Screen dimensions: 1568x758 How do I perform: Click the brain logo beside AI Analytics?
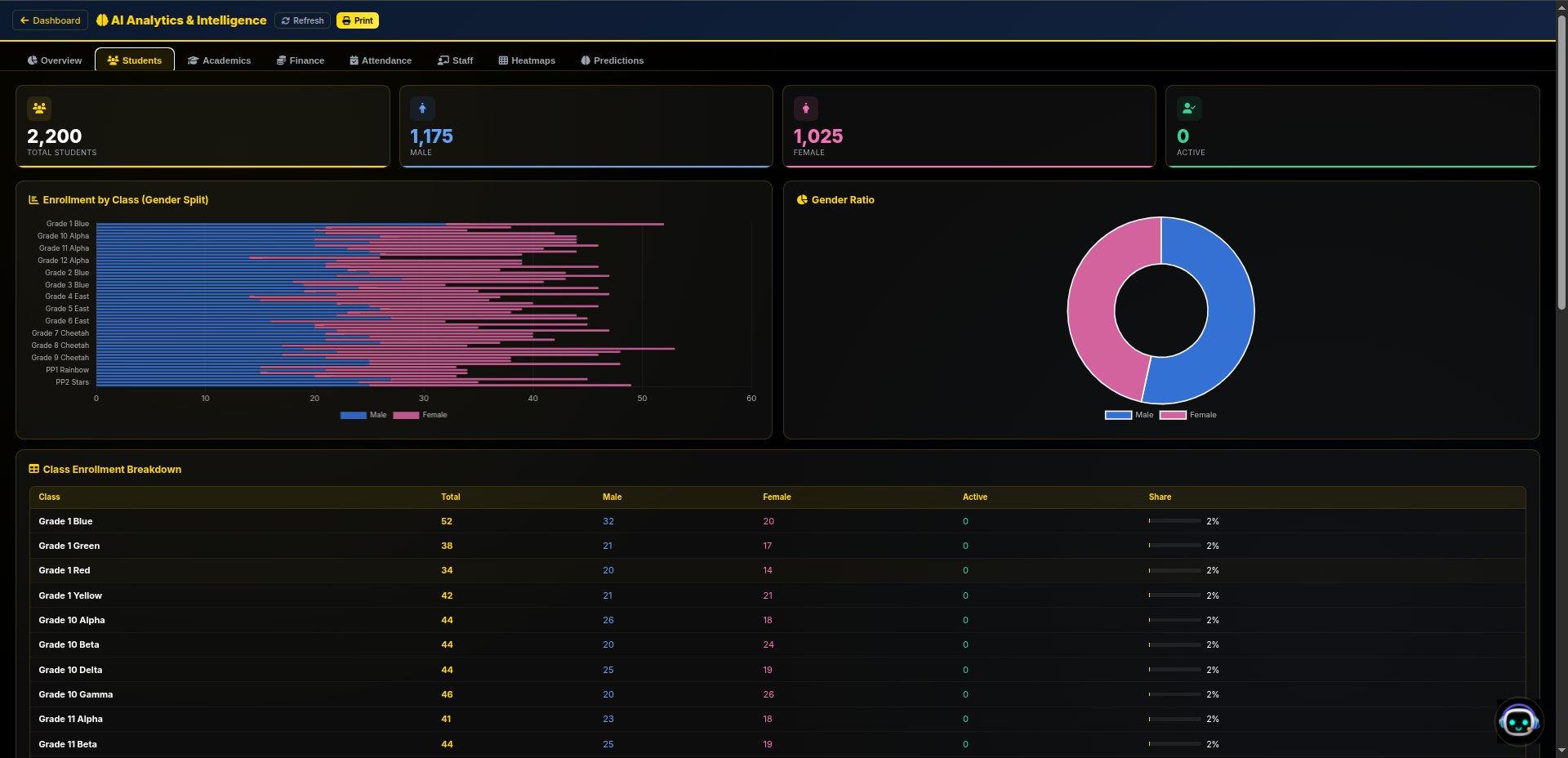tap(102, 20)
